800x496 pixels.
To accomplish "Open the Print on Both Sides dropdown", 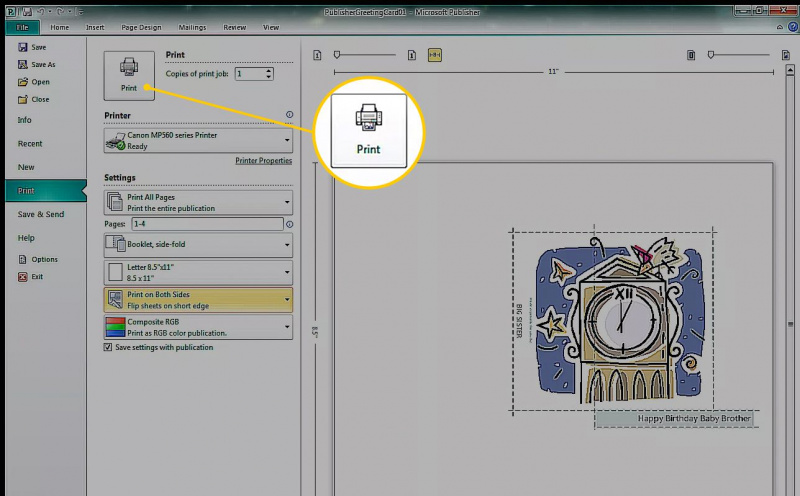I will click(198, 300).
